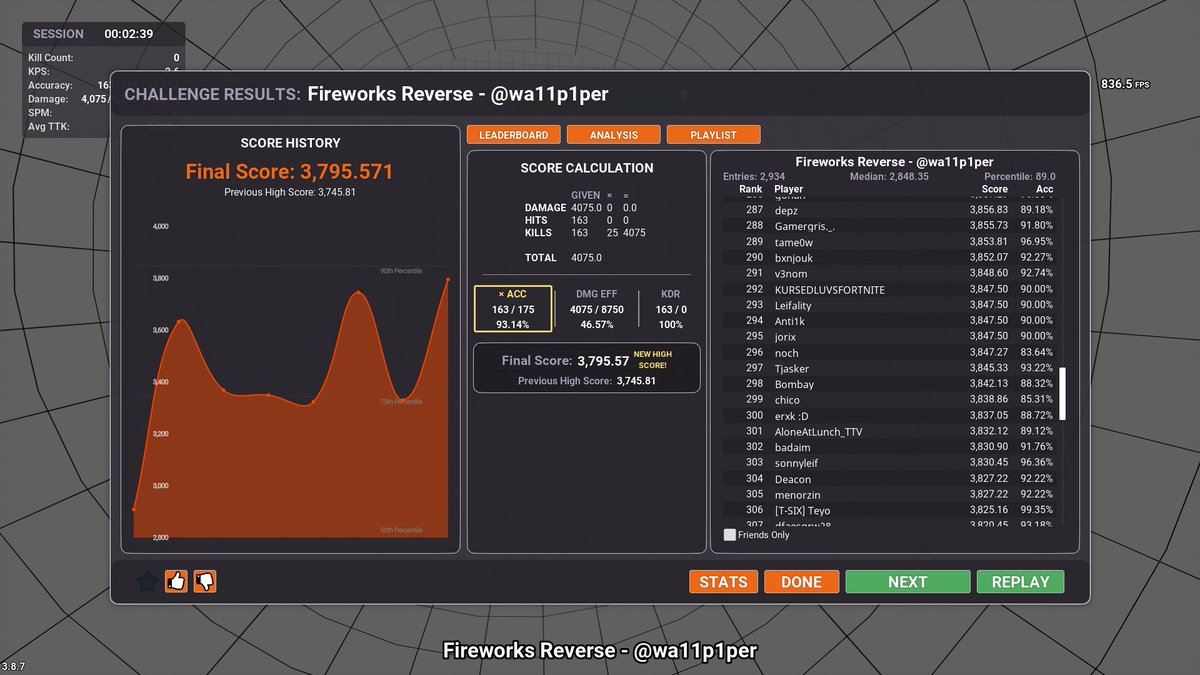1200x675 pixels.
Task: Select leaderboard row for chico
Action: click(x=890, y=400)
